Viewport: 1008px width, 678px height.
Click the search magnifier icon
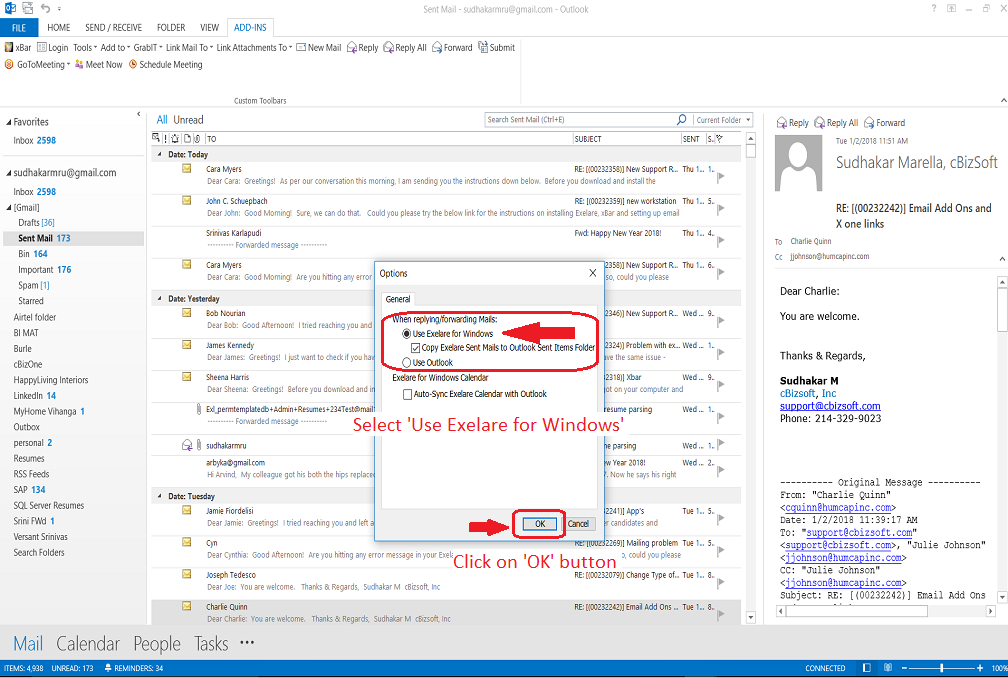(x=681, y=120)
